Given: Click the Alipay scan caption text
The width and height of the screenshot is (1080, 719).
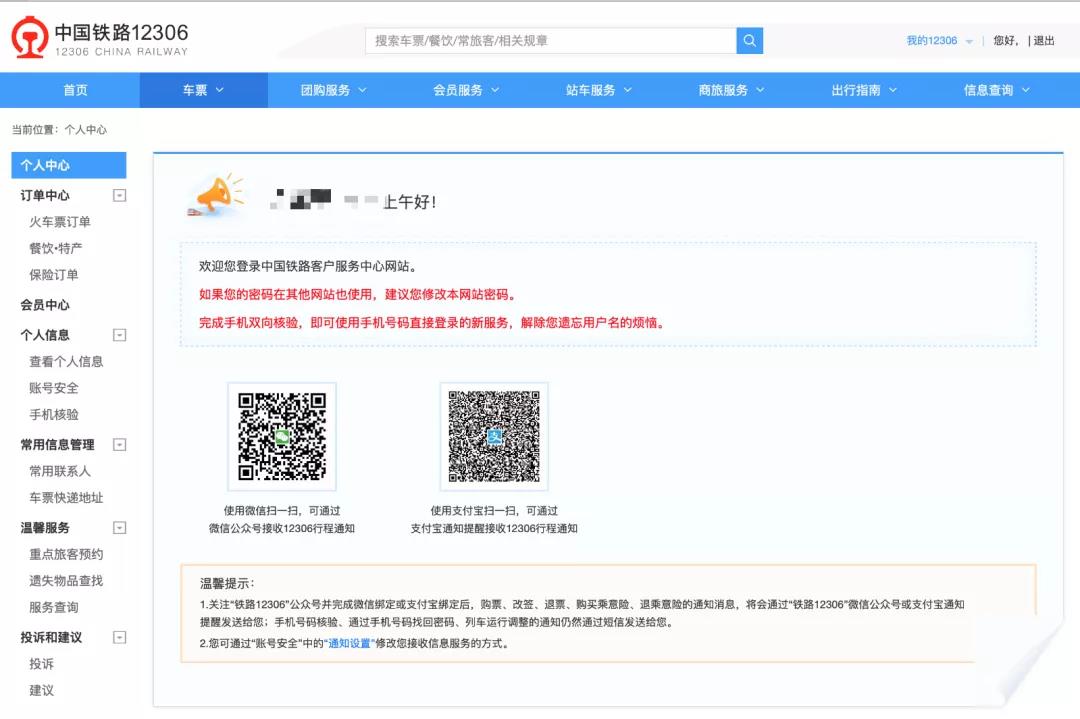Looking at the screenshot, I should pos(494,519).
